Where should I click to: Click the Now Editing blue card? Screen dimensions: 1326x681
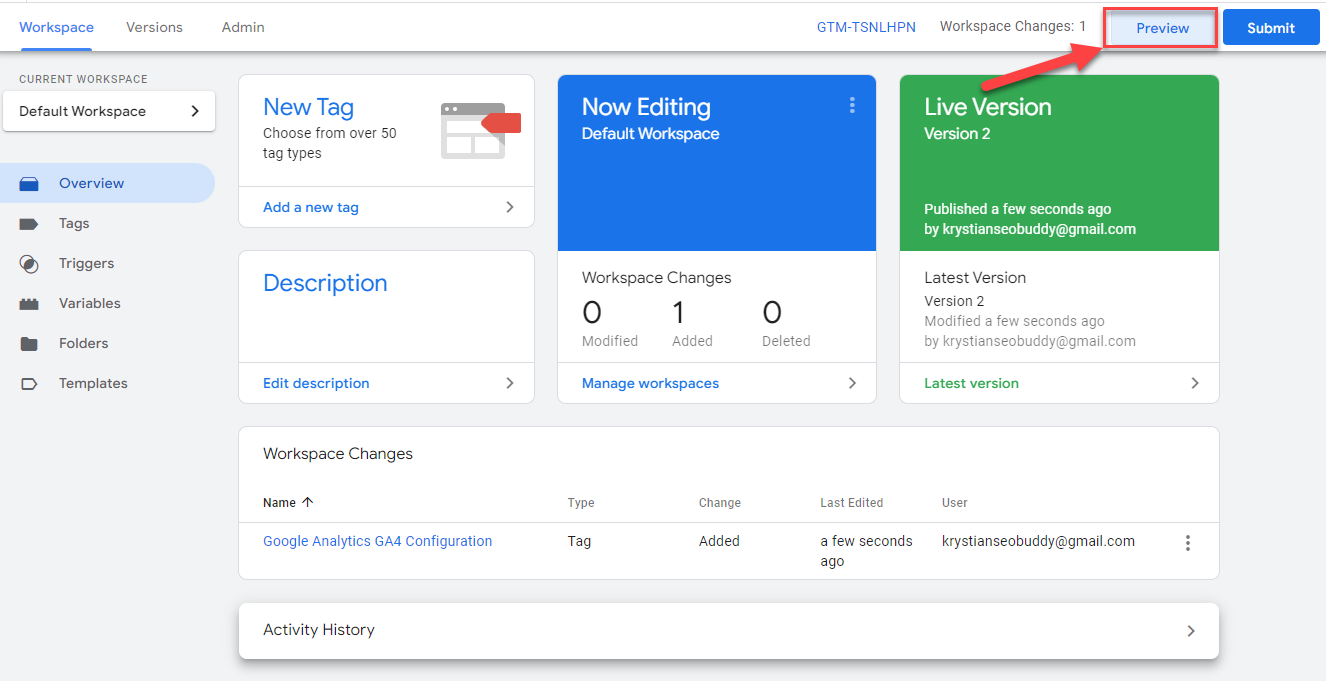tap(717, 163)
